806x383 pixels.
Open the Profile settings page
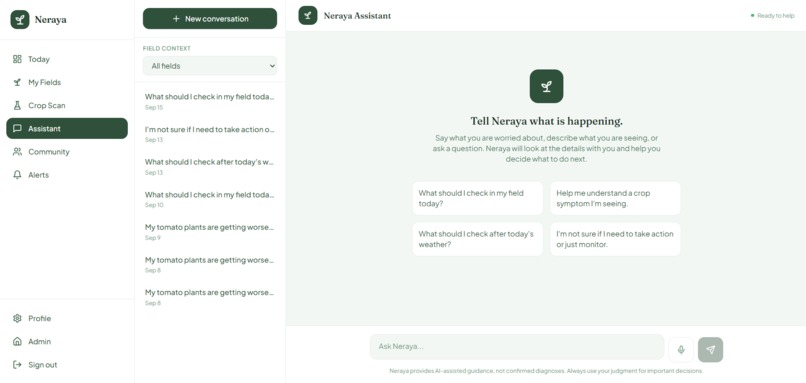tap(67, 318)
